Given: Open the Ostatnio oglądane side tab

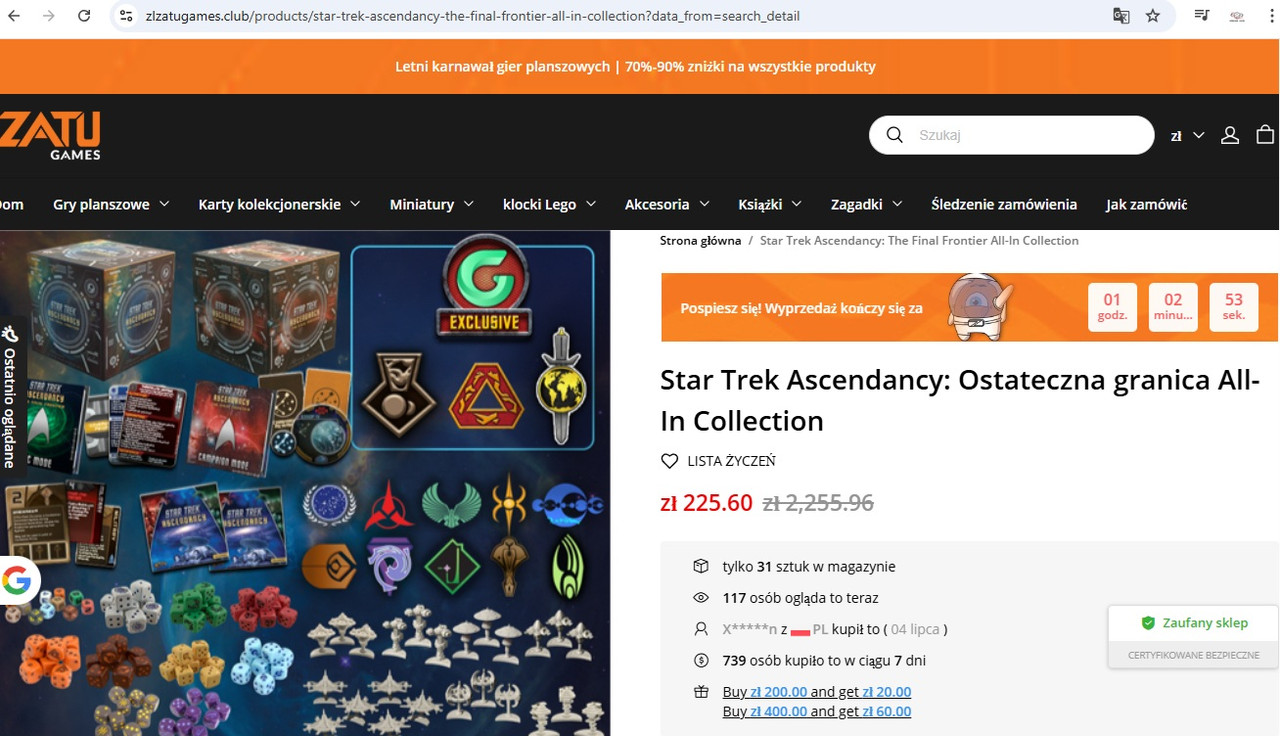Looking at the screenshot, I should pyautogui.click(x=10, y=397).
